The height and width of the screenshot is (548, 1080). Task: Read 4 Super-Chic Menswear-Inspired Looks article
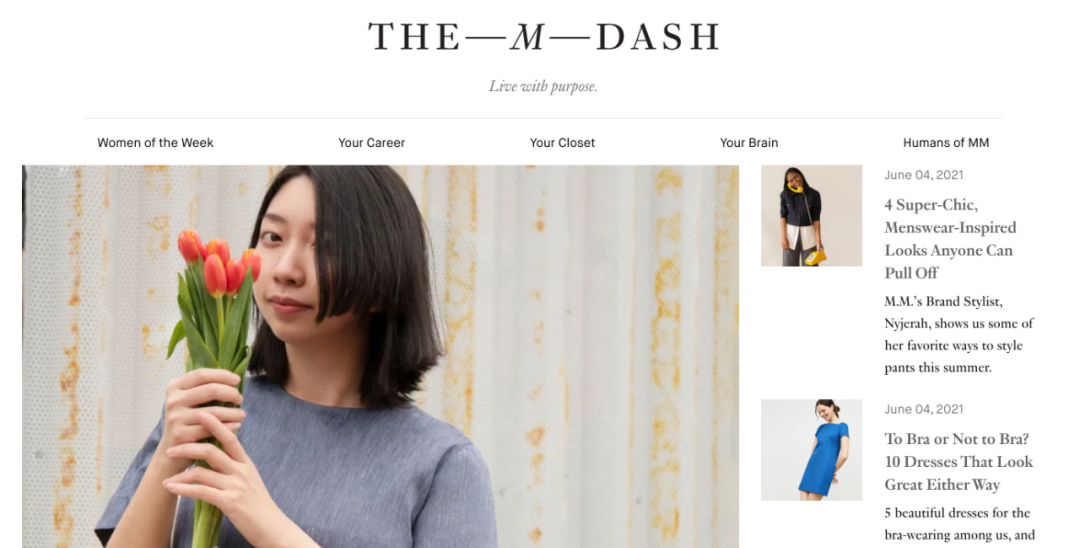click(951, 238)
